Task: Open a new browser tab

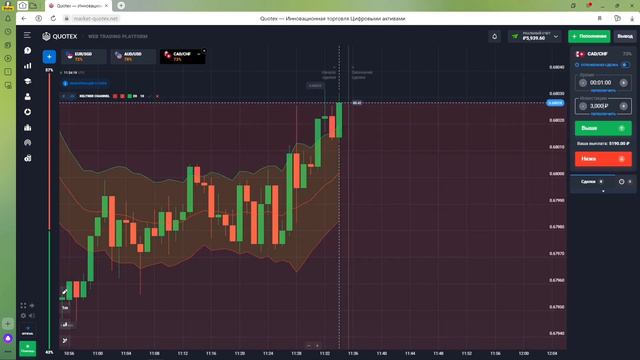Action: [x=121, y=6]
